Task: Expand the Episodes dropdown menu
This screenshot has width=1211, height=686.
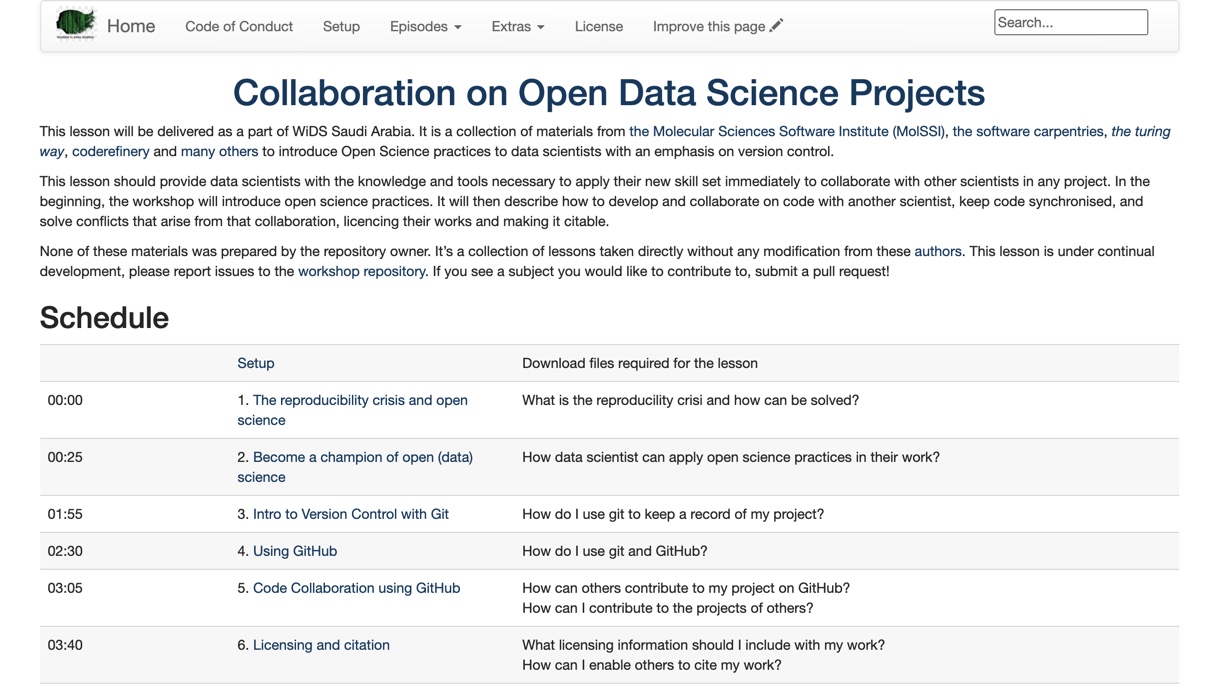Action: (x=425, y=26)
